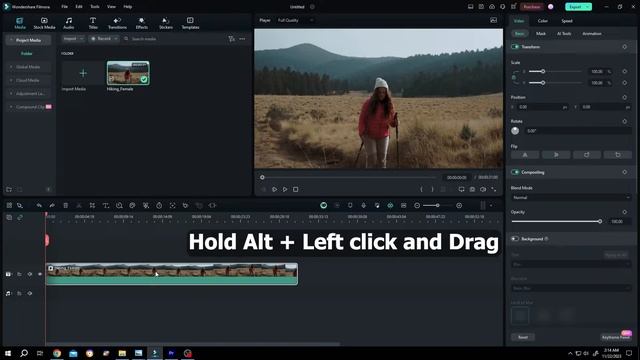Open the Stickers tab

(166, 23)
